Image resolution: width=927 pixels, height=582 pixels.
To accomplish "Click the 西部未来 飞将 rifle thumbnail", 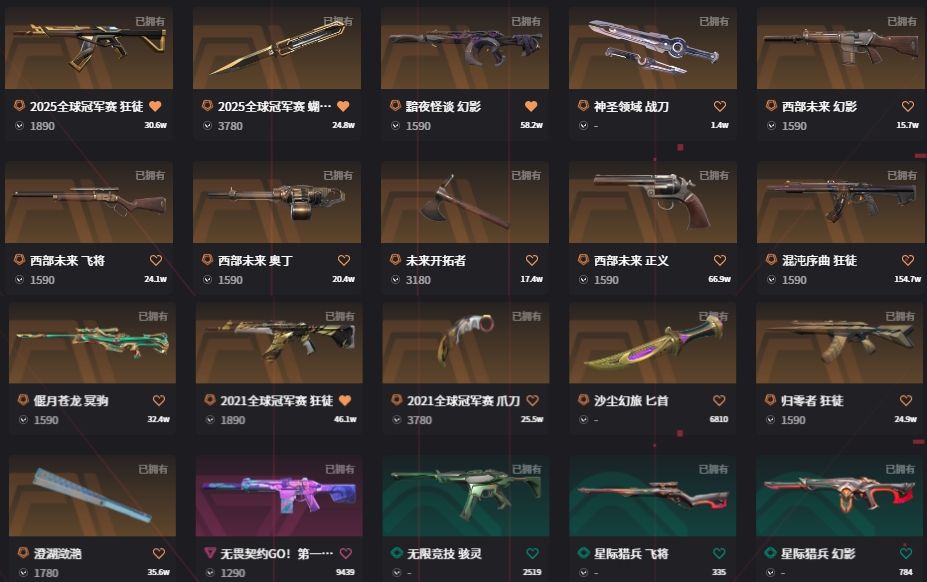I will pyautogui.click(x=89, y=202).
